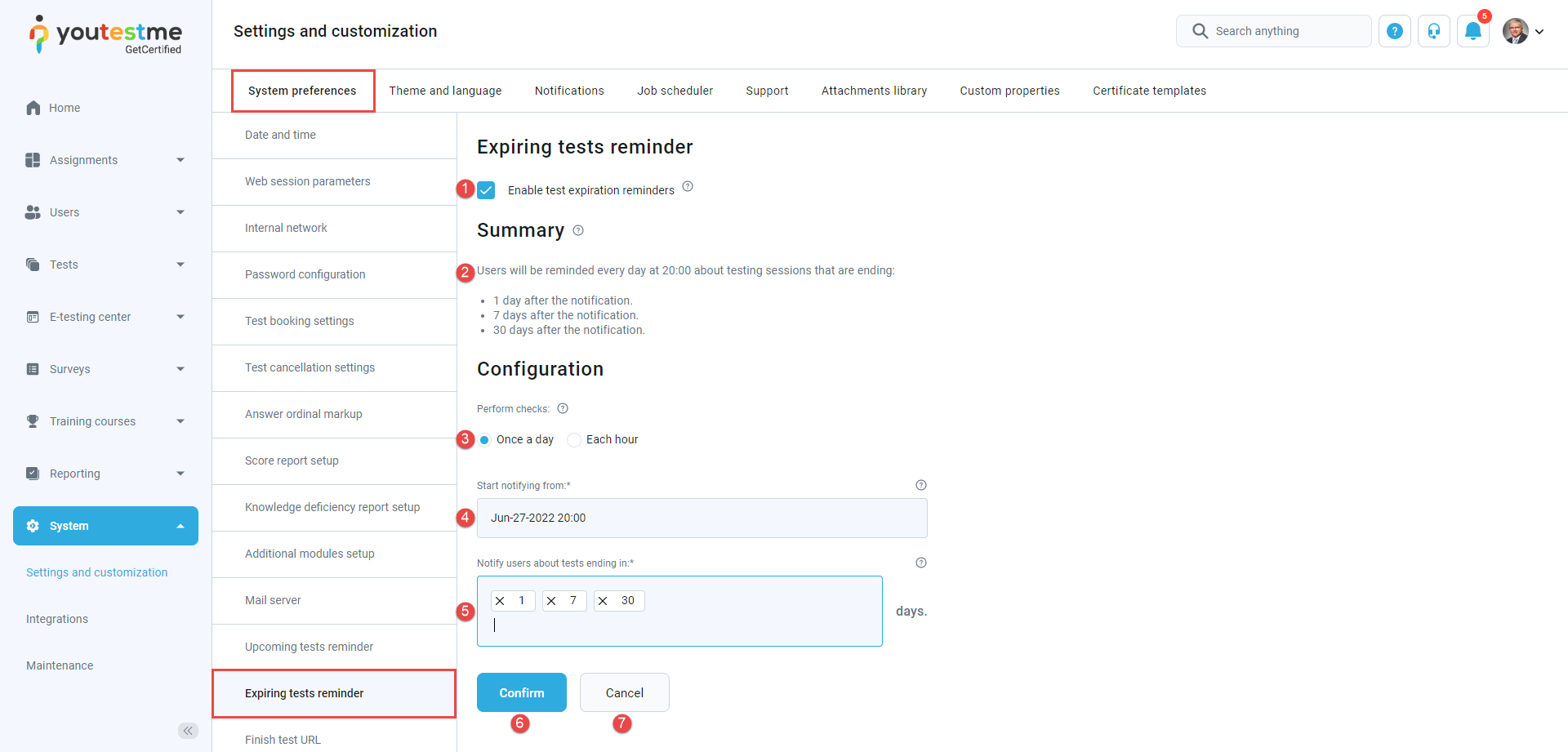The width and height of the screenshot is (1568, 752).
Task: Uncheck Enable test expiration reminders checkbox
Action: (x=486, y=190)
